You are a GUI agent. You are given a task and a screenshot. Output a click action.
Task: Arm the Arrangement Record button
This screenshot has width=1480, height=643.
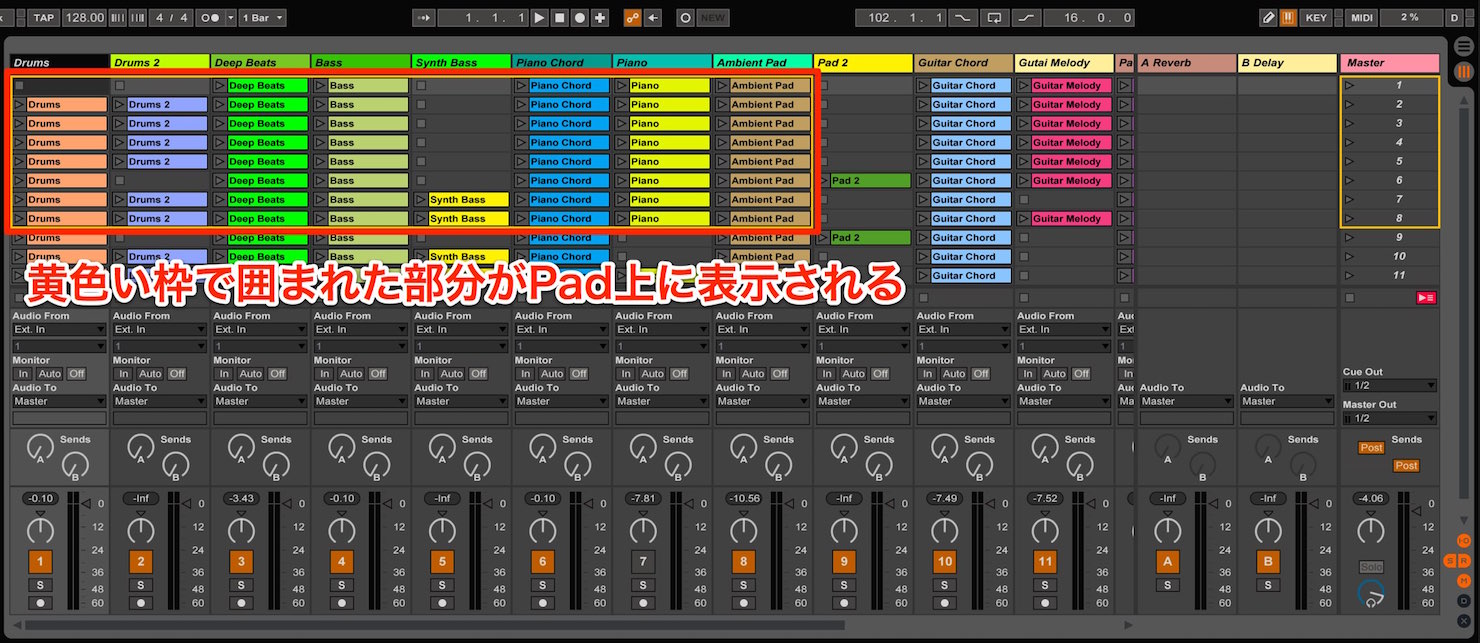[579, 18]
